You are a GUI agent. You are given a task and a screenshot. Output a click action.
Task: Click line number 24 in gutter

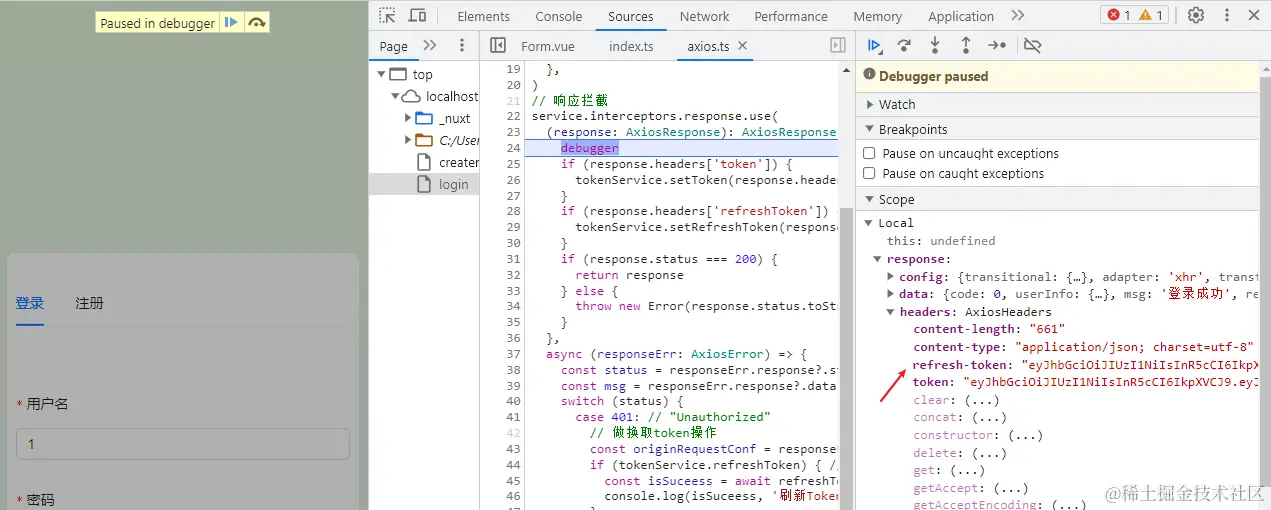[x=513, y=148]
